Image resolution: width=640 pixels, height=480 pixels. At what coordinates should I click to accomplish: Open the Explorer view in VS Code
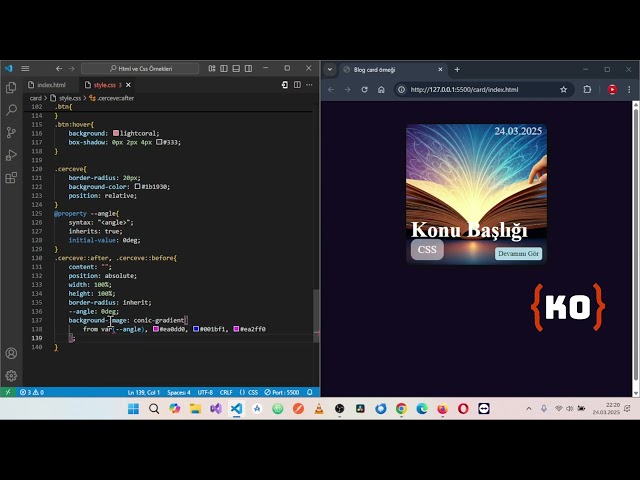coord(11,88)
